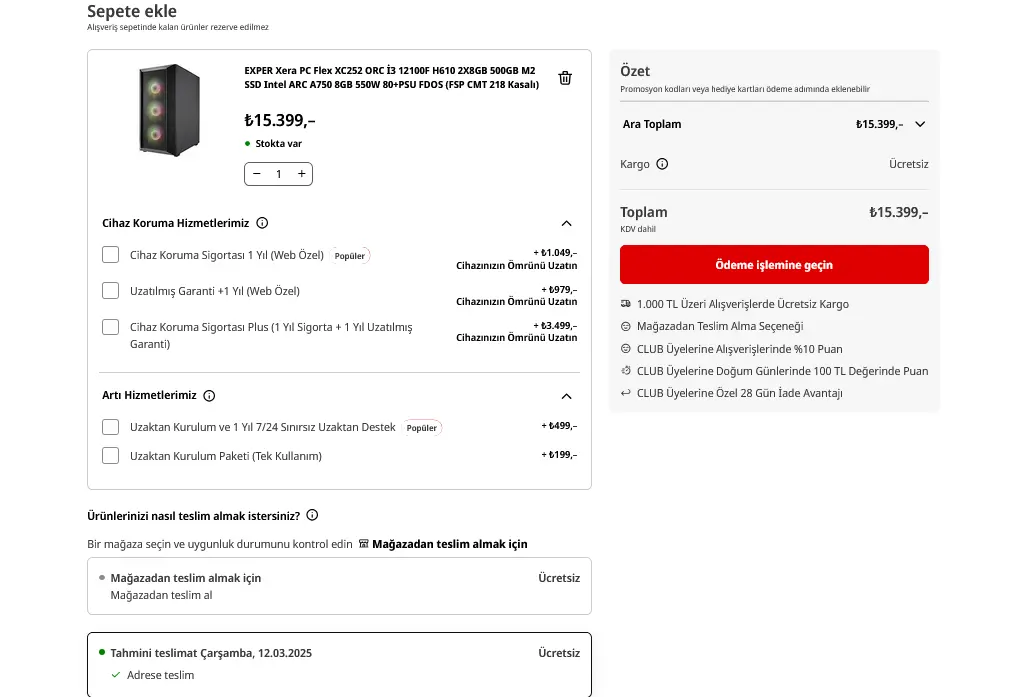Click the +₺199,– installation package price
Viewport: 1026px width, 697px height.
(x=559, y=455)
